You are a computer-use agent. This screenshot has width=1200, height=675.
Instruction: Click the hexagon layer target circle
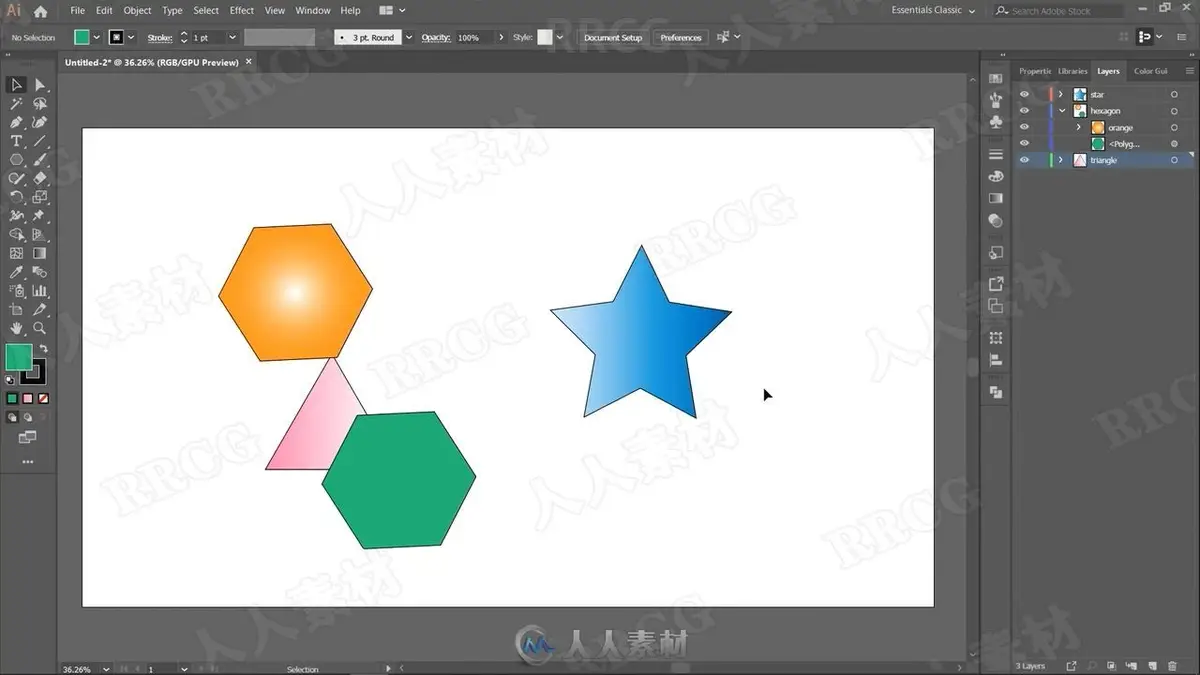[x=1175, y=111]
